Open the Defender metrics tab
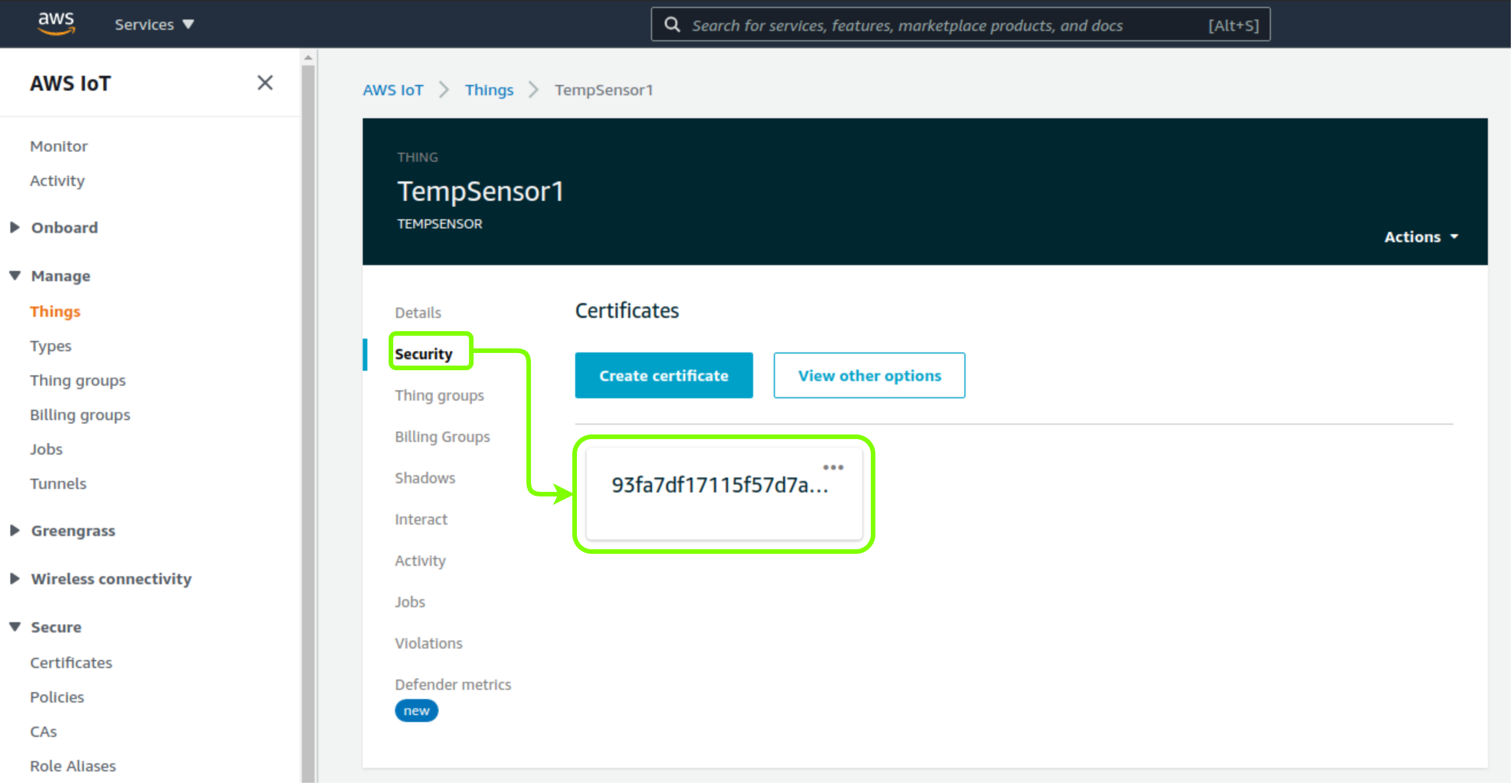Screen dimensions: 1512x784 (x=453, y=685)
